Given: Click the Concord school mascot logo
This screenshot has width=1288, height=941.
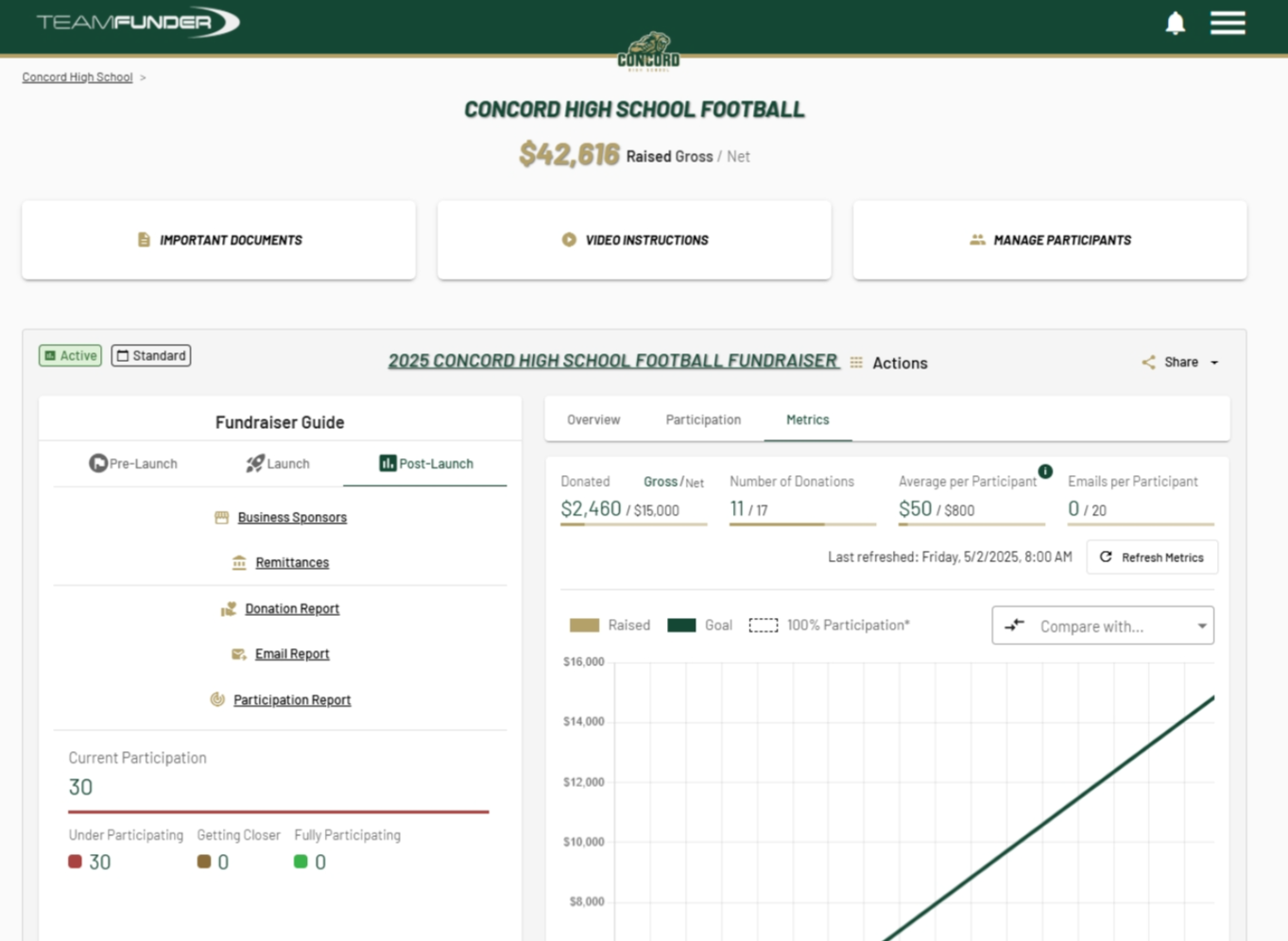Looking at the screenshot, I should [648, 51].
